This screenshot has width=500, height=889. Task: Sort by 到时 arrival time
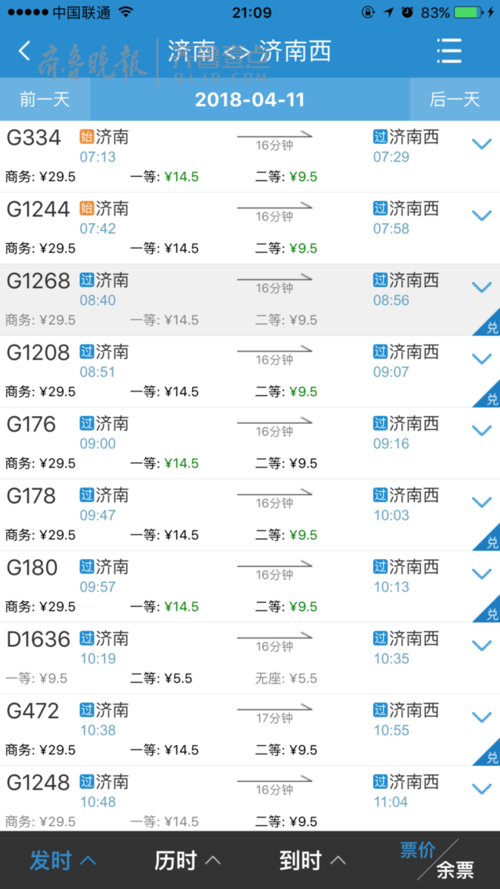[312, 861]
